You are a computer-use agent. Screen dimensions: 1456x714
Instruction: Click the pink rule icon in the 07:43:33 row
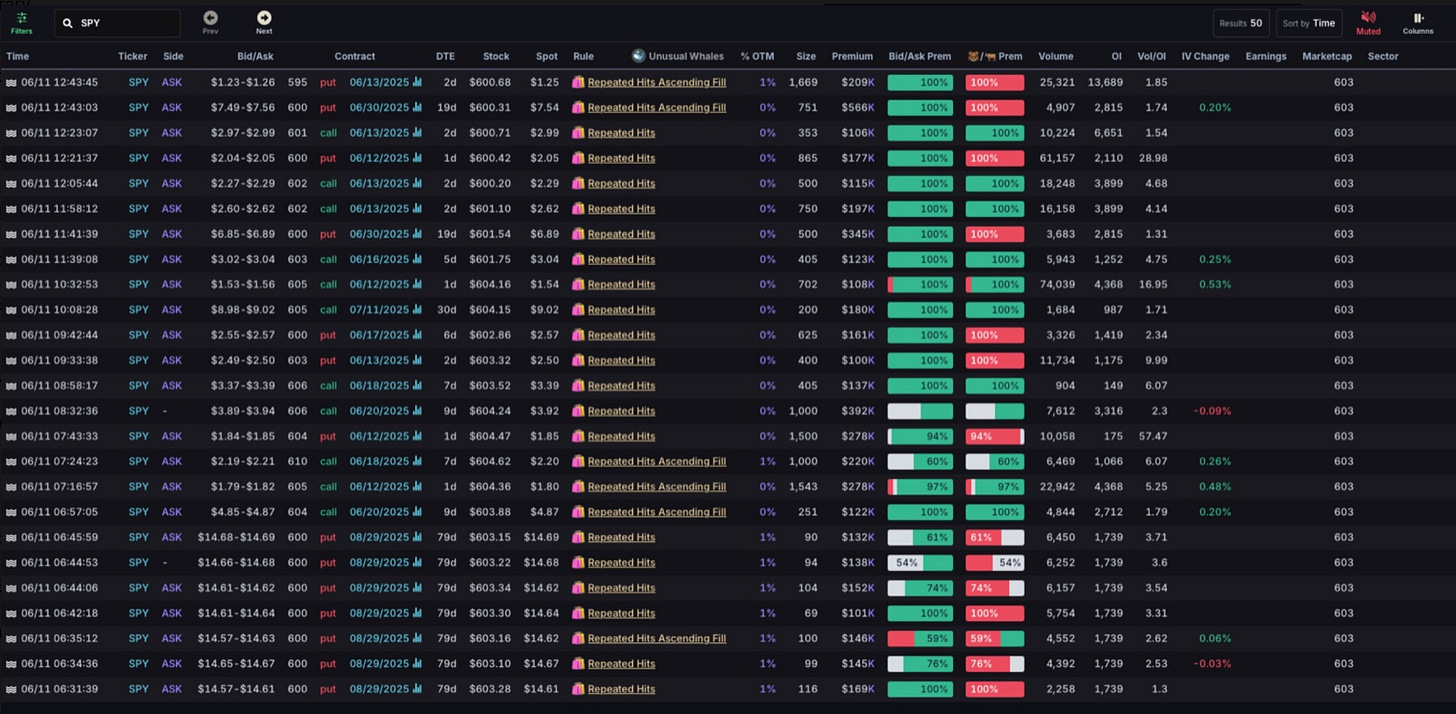pos(578,436)
